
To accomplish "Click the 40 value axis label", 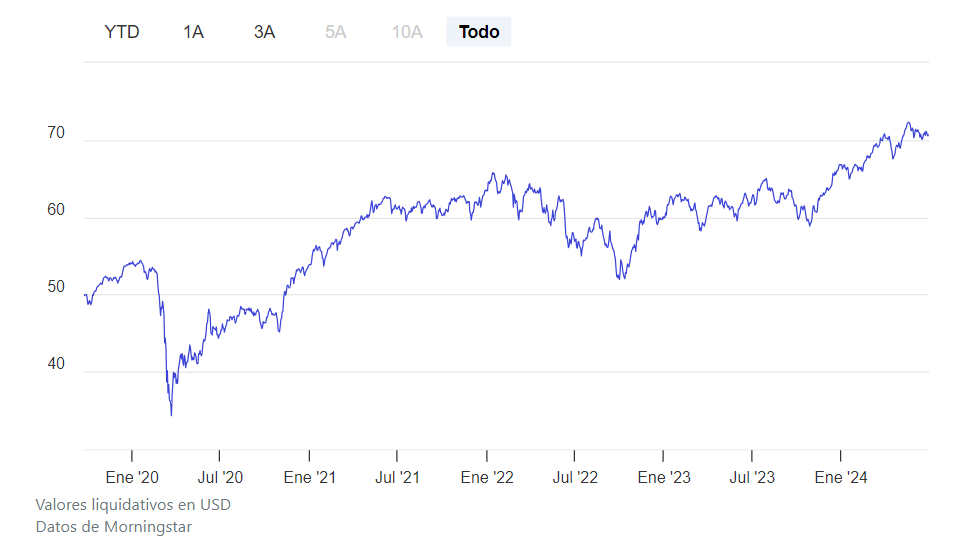I will [x=56, y=364].
